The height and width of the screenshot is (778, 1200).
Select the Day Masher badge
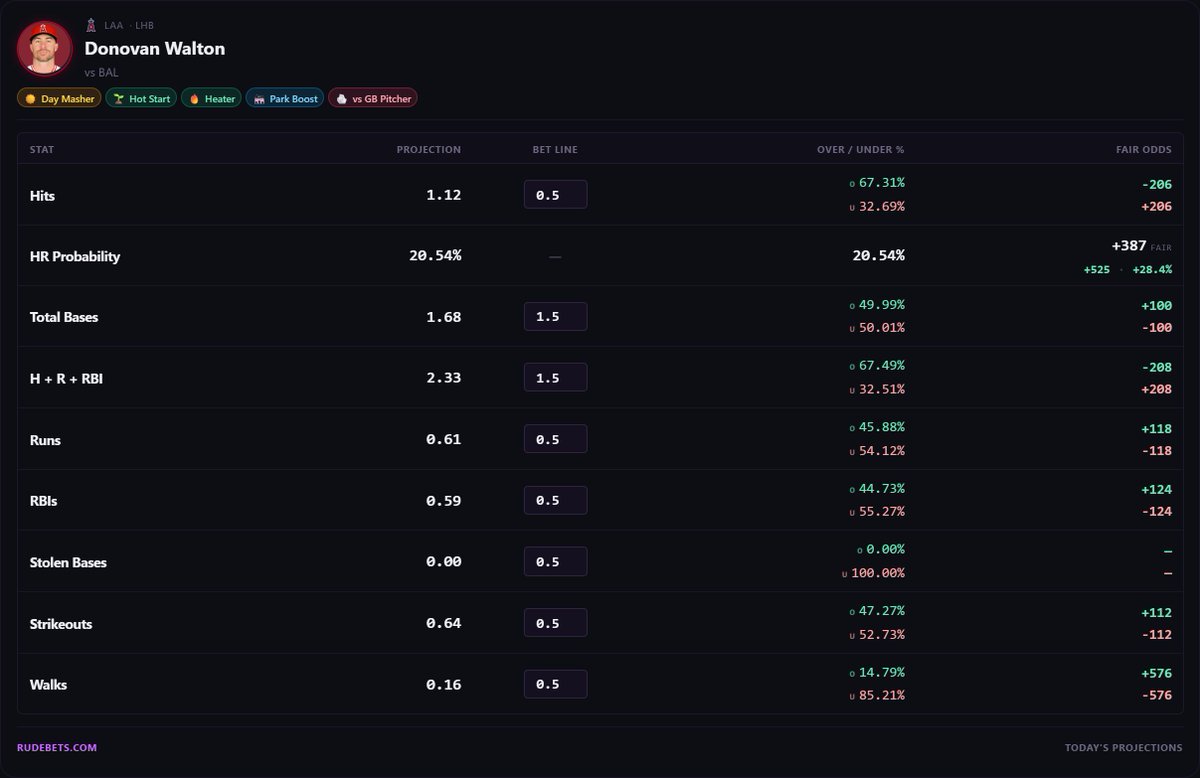tap(59, 98)
